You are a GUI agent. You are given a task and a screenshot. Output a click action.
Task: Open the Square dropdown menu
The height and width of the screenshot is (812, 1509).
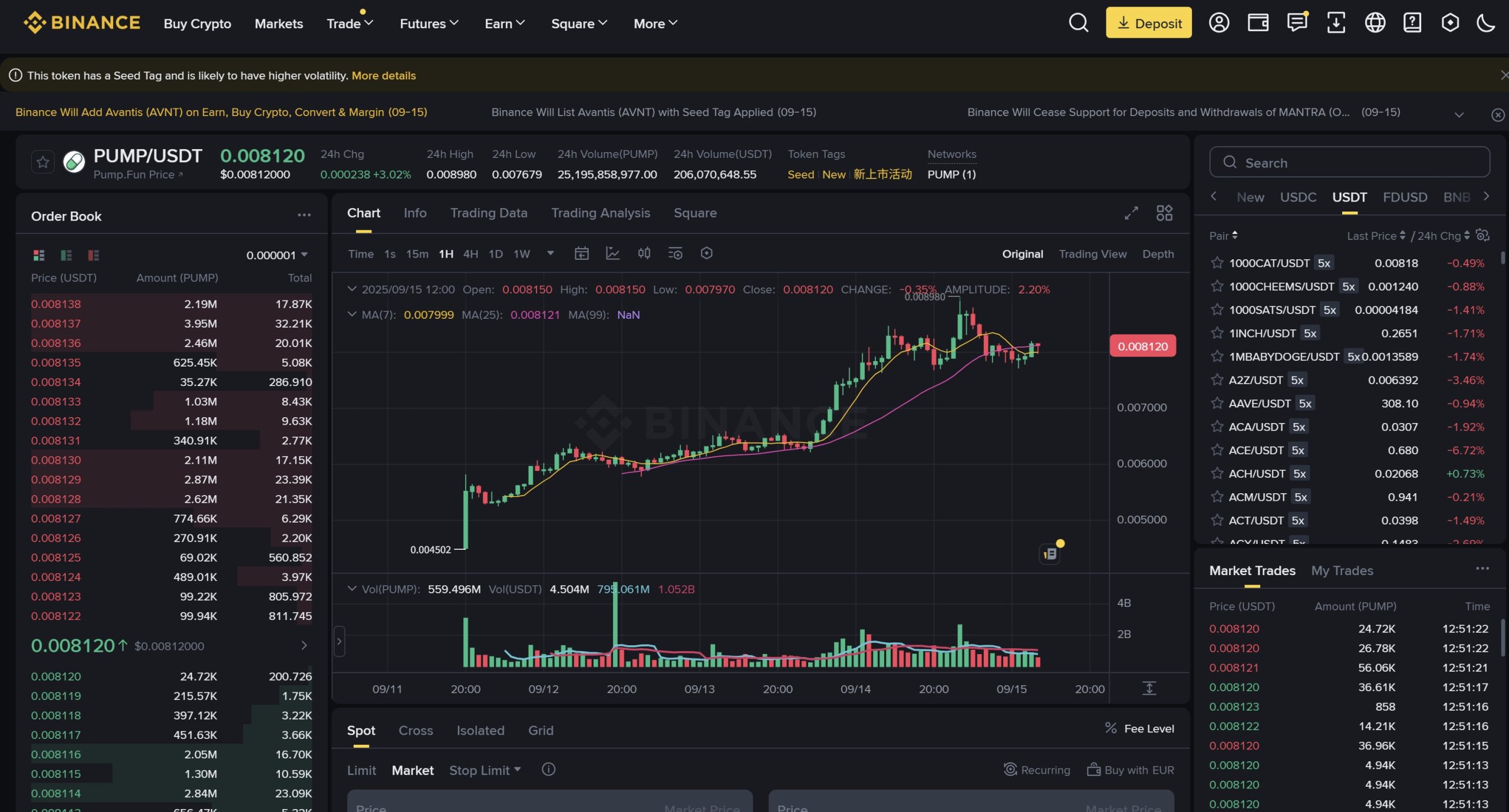click(579, 24)
